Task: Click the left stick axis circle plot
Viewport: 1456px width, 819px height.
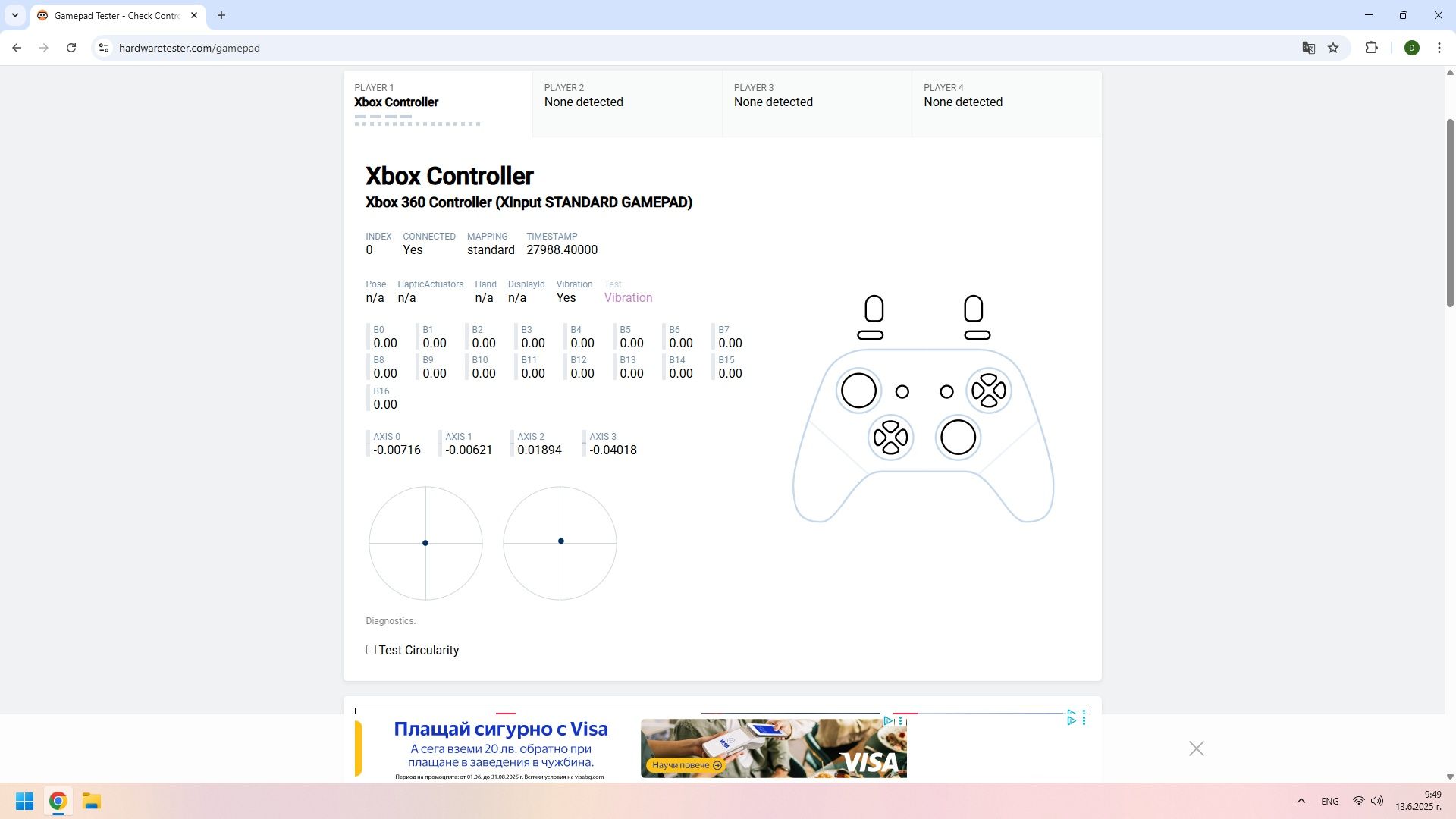Action: 425,543
